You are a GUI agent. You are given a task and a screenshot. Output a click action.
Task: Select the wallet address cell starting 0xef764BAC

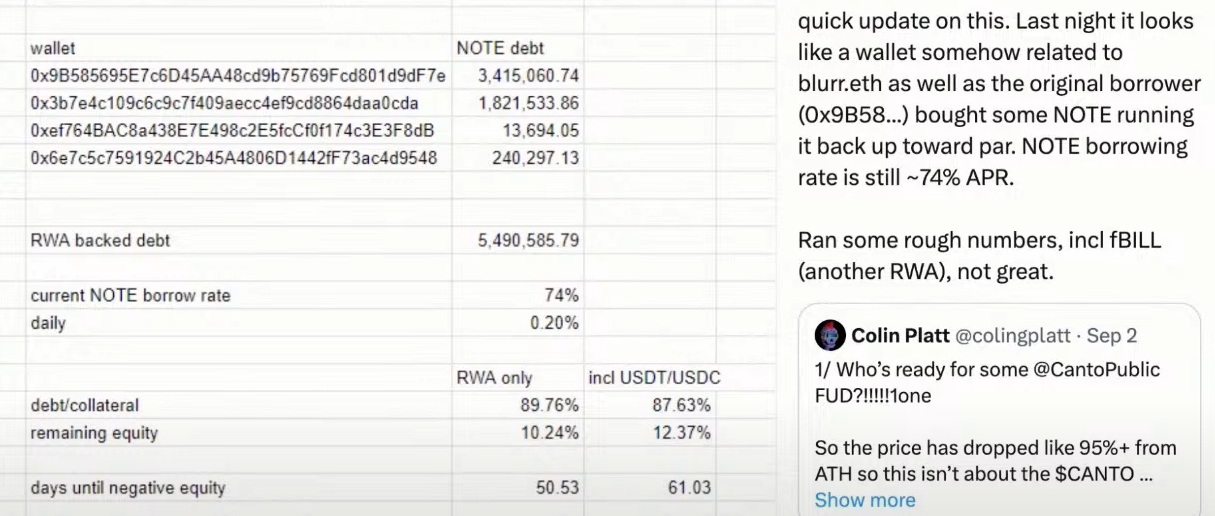[232, 131]
